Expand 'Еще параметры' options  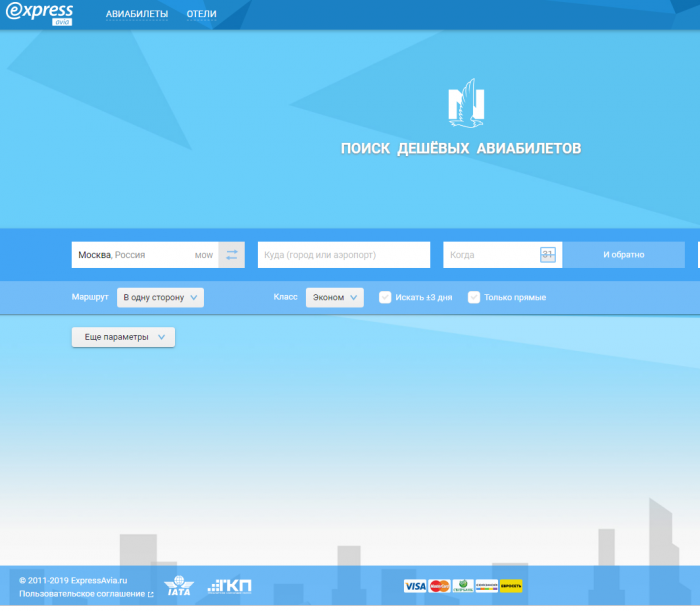123,337
